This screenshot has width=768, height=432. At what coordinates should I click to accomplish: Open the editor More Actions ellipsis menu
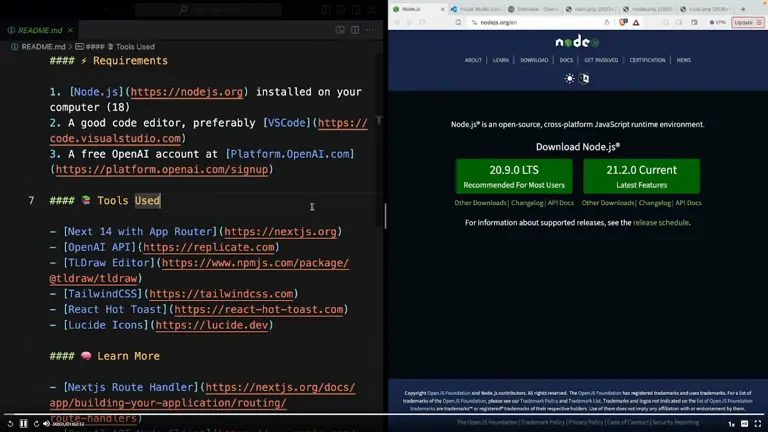click(370, 30)
